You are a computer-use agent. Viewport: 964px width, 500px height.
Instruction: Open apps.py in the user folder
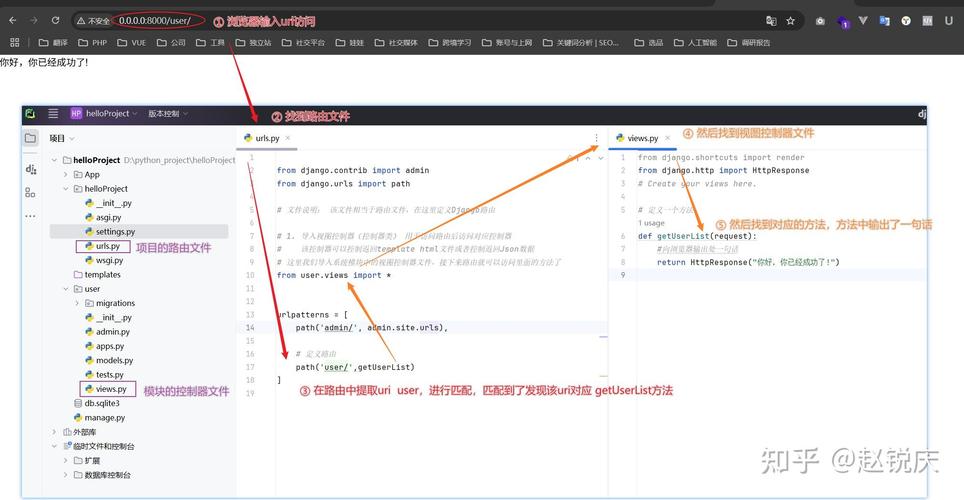[x=105, y=346]
